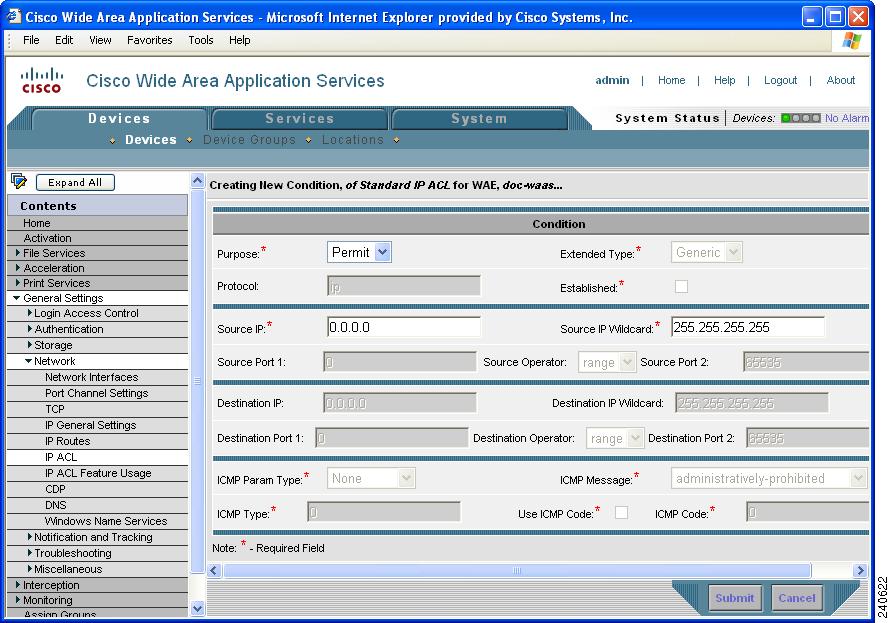This screenshot has width=890, height=623.
Task: Click the Internet Explorer title bar icon
Action: 14,16
